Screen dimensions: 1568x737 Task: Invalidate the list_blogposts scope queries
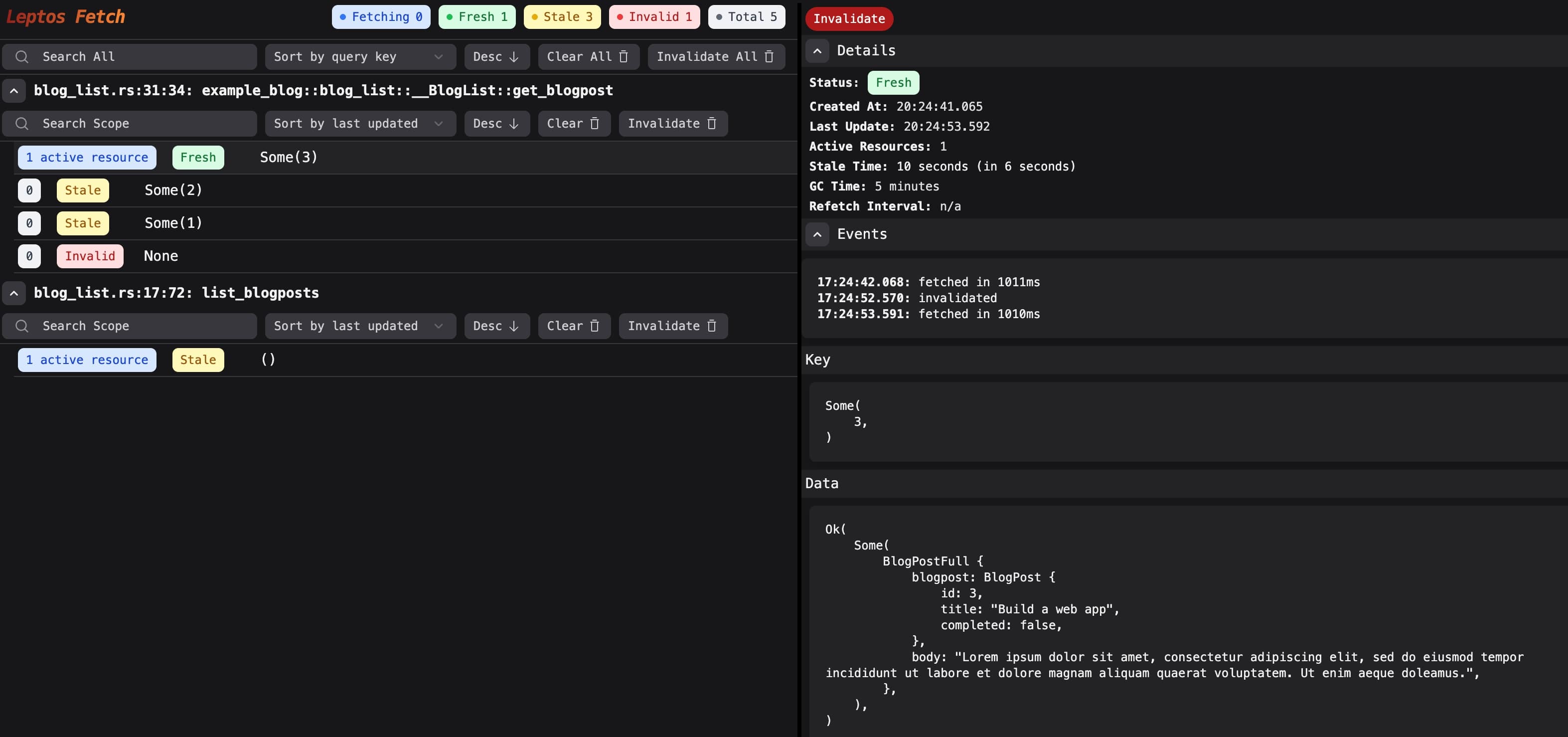pyautogui.click(x=672, y=326)
